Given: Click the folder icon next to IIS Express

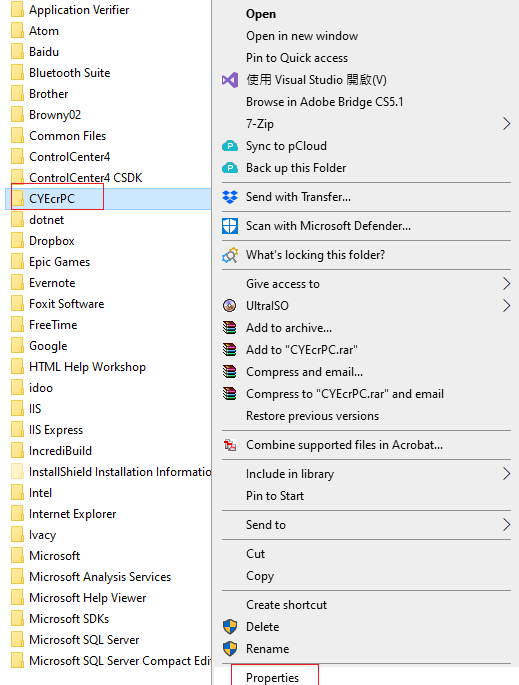Looking at the screenshot, I should [x=17, y=430].
